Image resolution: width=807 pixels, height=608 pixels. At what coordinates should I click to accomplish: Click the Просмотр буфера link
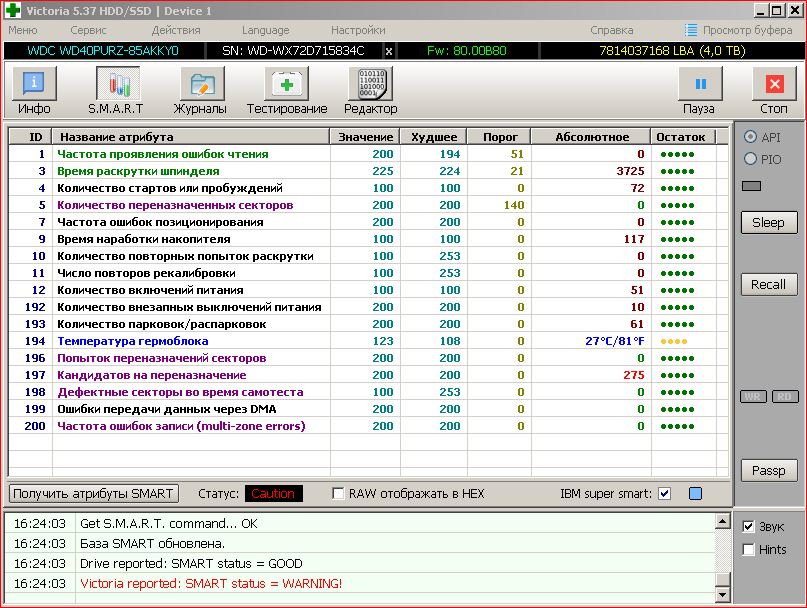[747, 30]
